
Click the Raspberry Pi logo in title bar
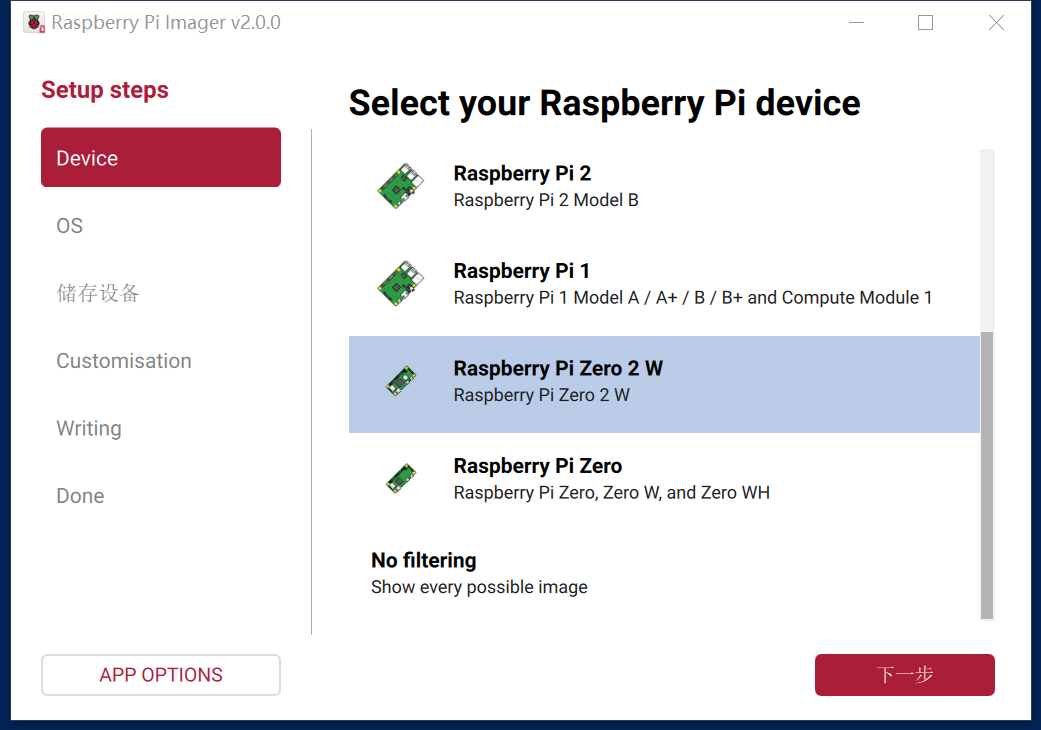point(35,22)
